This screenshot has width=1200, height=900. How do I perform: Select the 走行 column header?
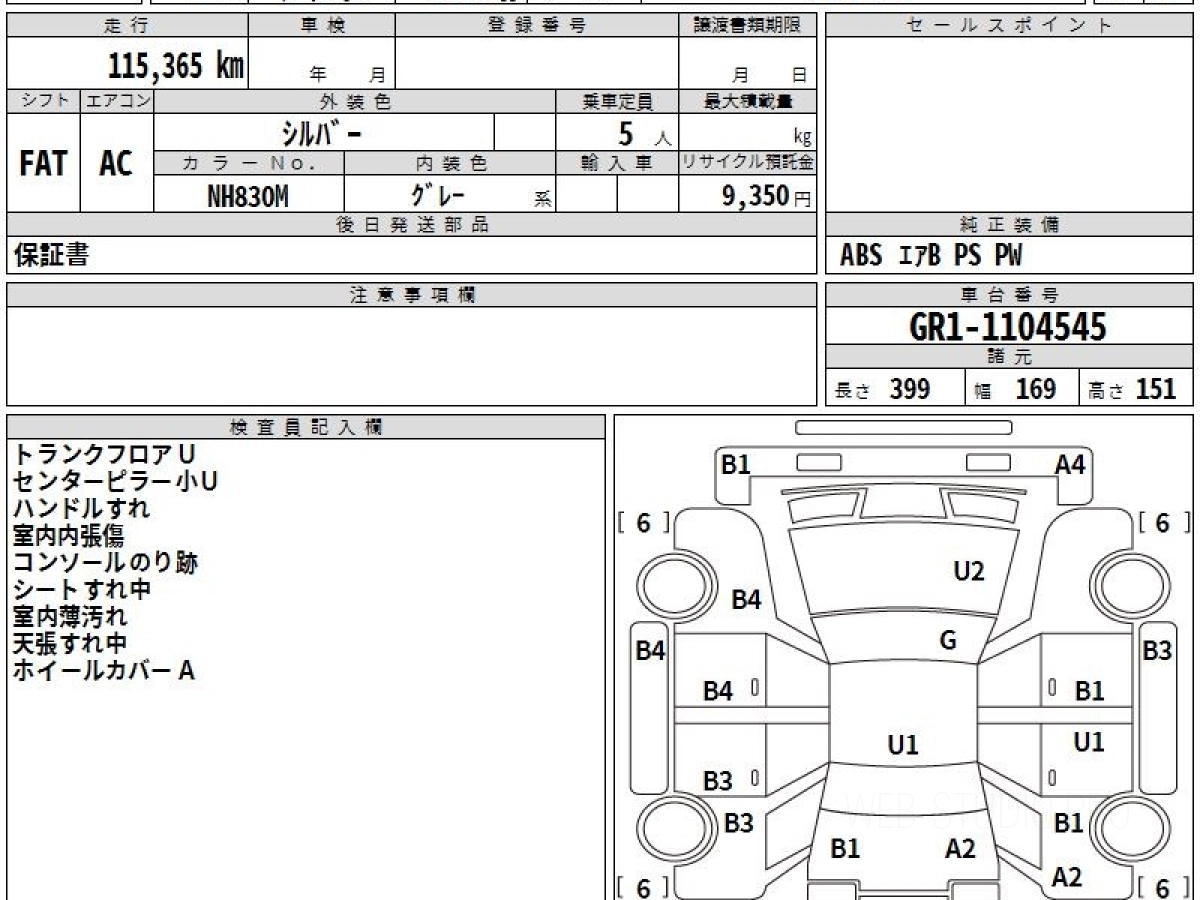point(127,26)
